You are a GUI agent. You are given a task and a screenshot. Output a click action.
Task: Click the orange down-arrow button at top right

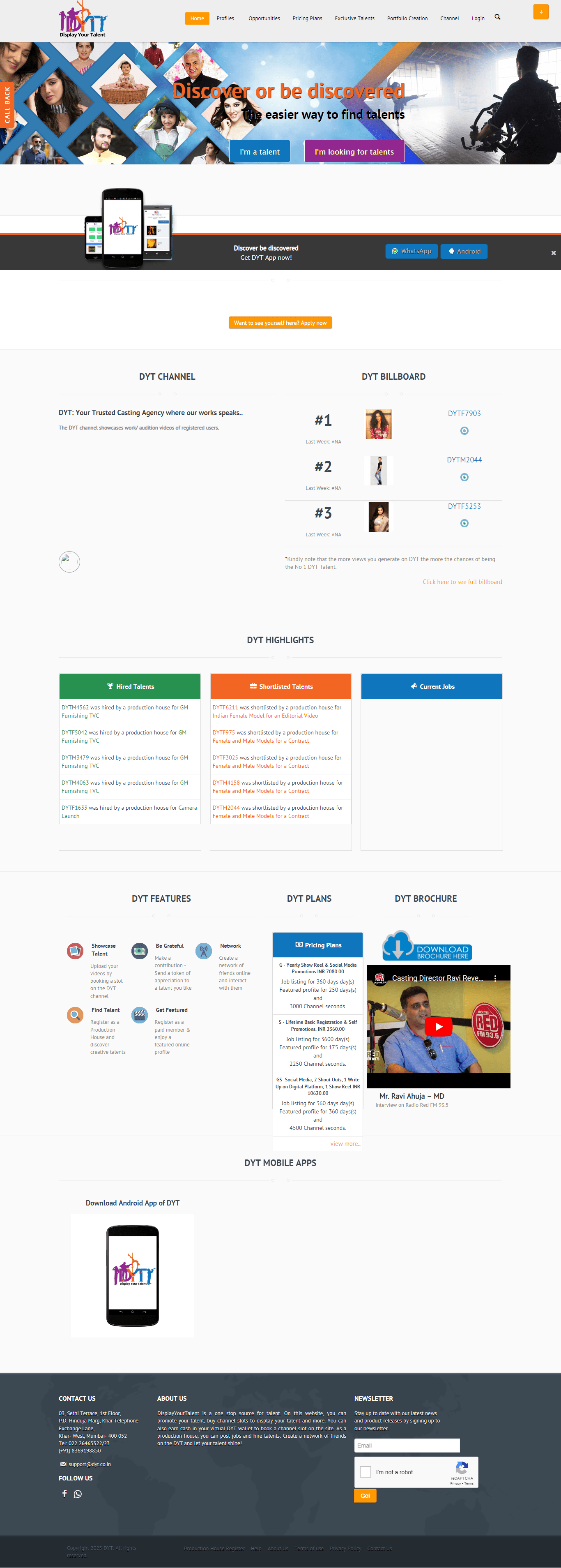[540, 12]
